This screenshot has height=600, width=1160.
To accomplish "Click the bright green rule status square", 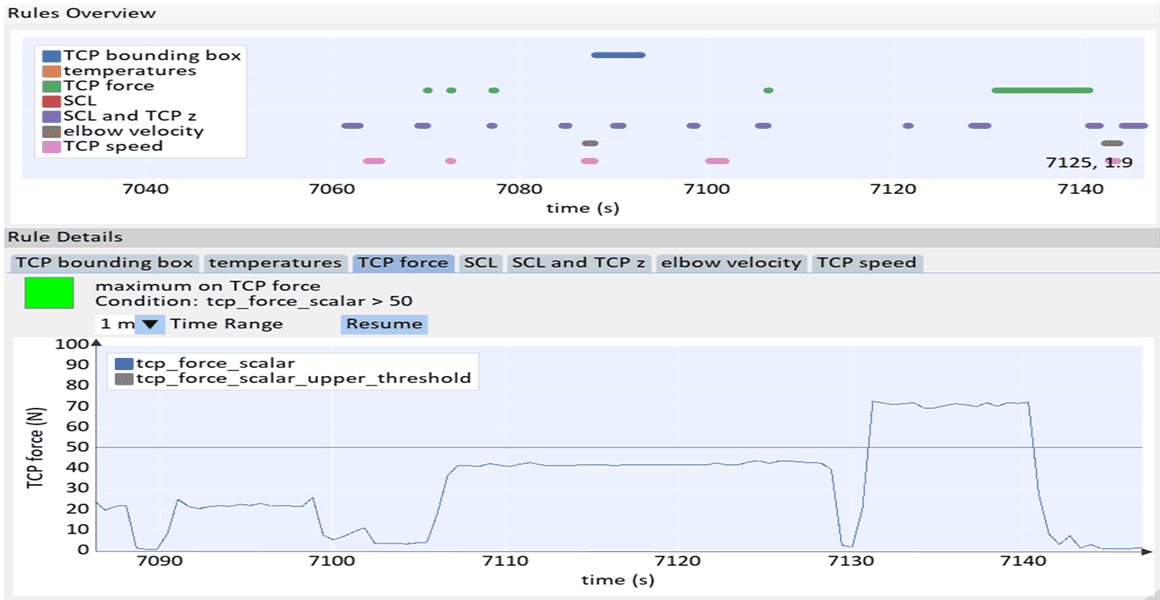I will (x=49, y=293).
